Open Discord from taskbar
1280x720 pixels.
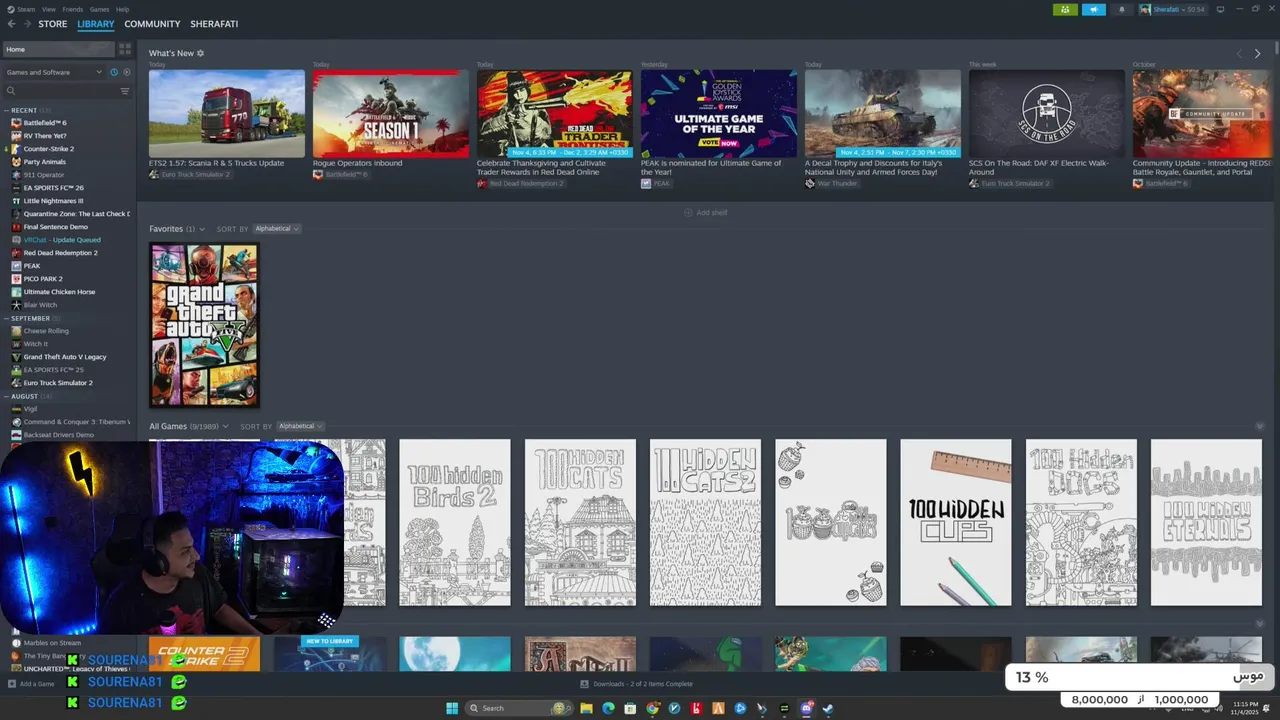point(806,708)
